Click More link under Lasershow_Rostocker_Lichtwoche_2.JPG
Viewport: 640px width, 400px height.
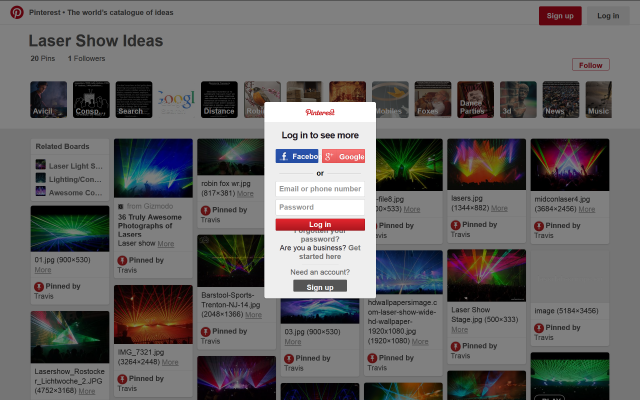coord(87,391)
